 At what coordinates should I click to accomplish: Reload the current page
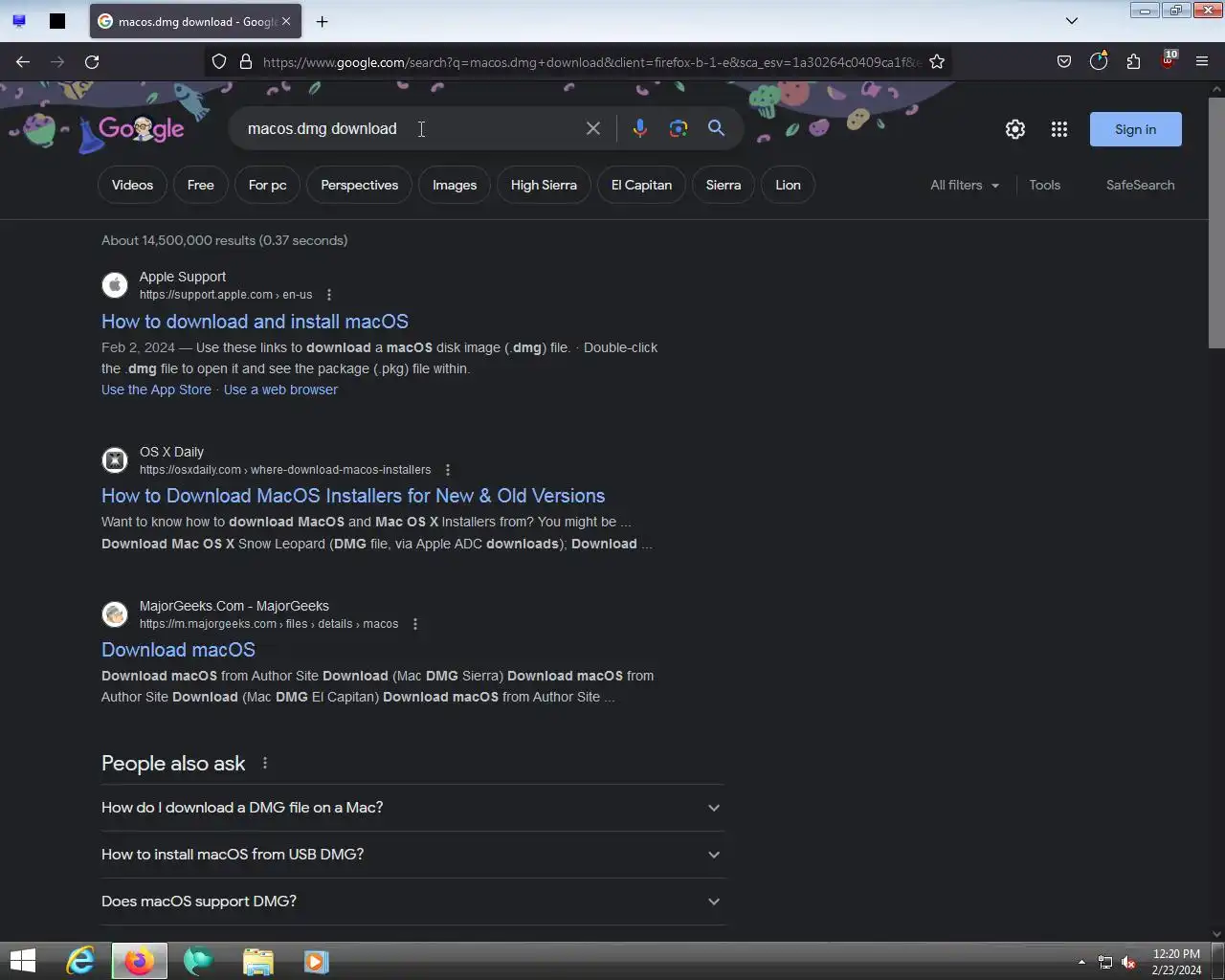(92, 61)
